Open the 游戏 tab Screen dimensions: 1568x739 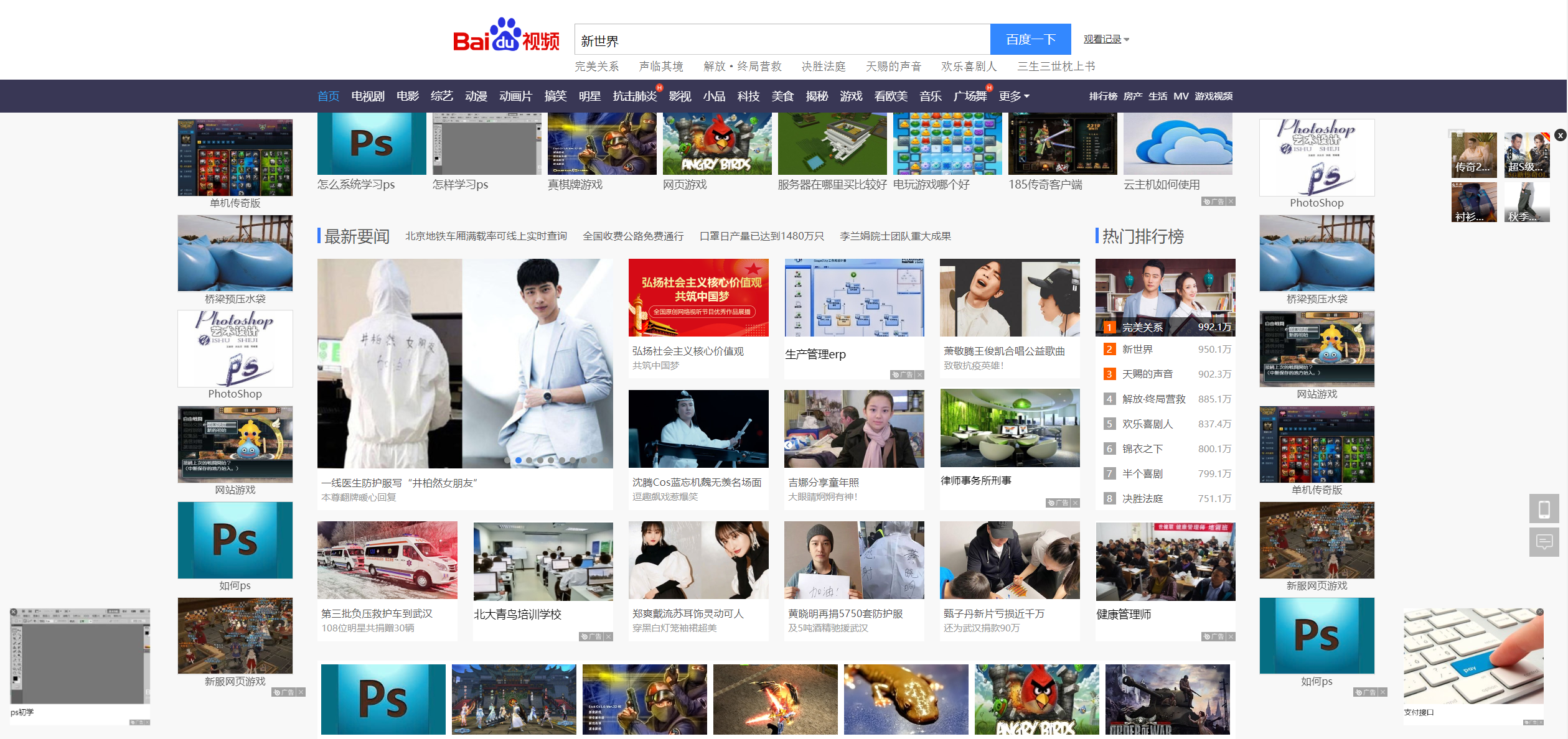click(x=851, y=96)
